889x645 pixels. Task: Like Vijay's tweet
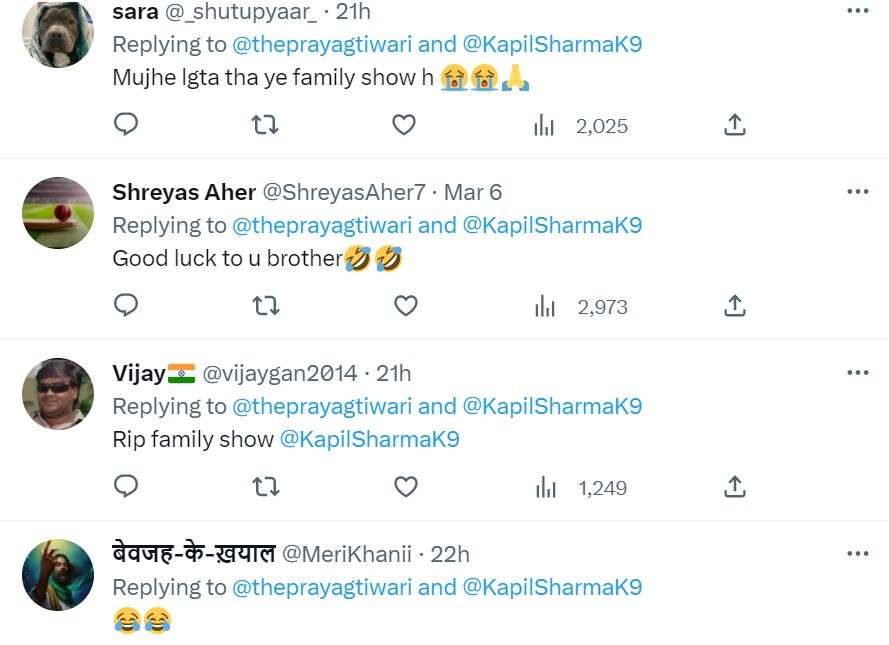pyautogui.click(x=405, y=486)
